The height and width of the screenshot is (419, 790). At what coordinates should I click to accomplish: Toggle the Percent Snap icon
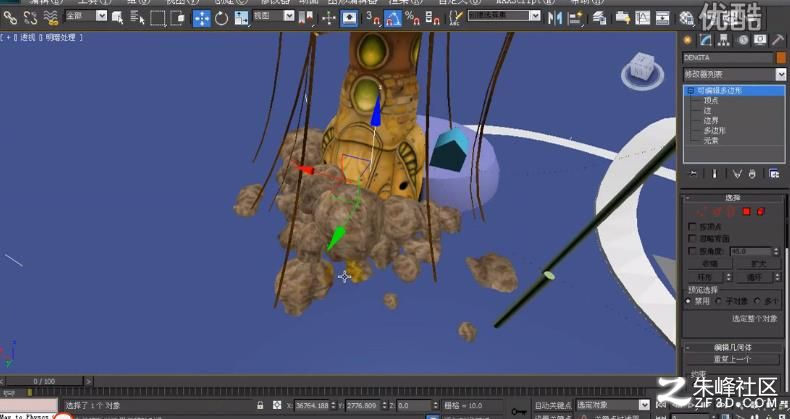(x=413, y=18)
